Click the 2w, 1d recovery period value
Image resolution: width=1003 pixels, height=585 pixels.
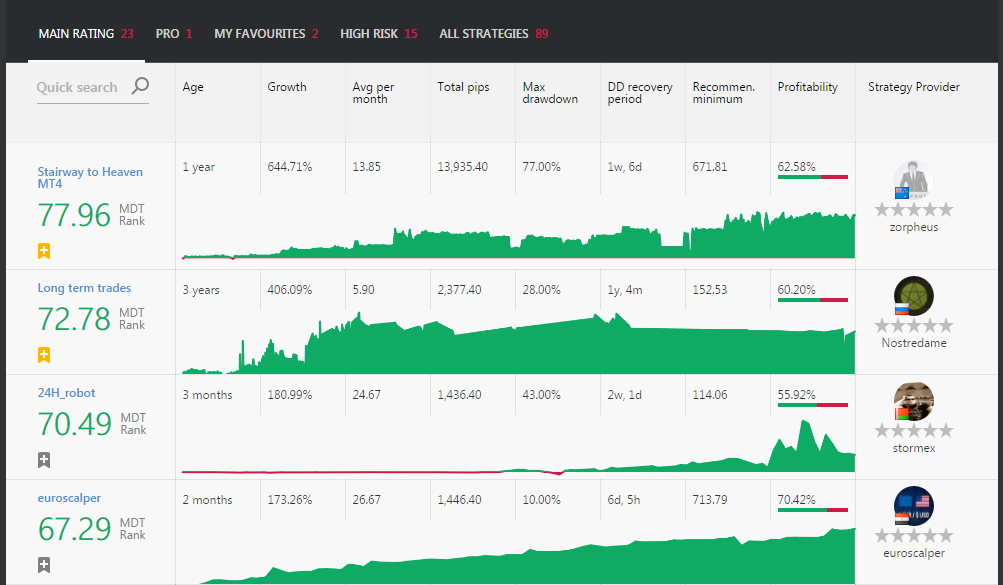pyautogui.click(x=624, y=394)
